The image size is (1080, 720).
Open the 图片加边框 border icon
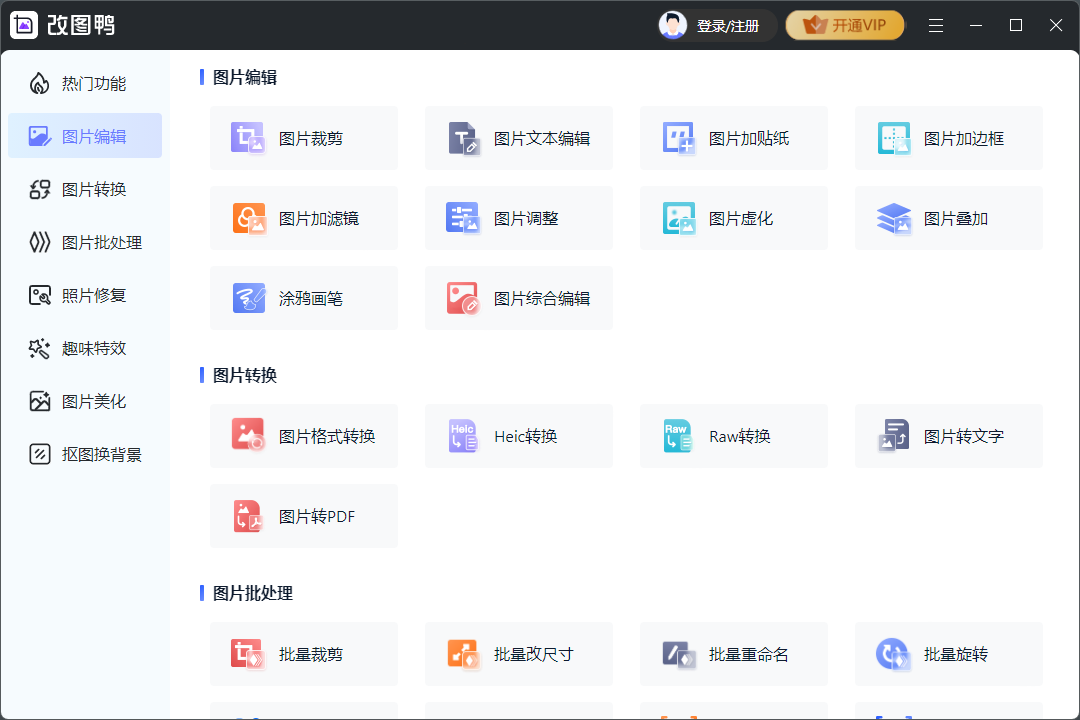coord(894,138)
